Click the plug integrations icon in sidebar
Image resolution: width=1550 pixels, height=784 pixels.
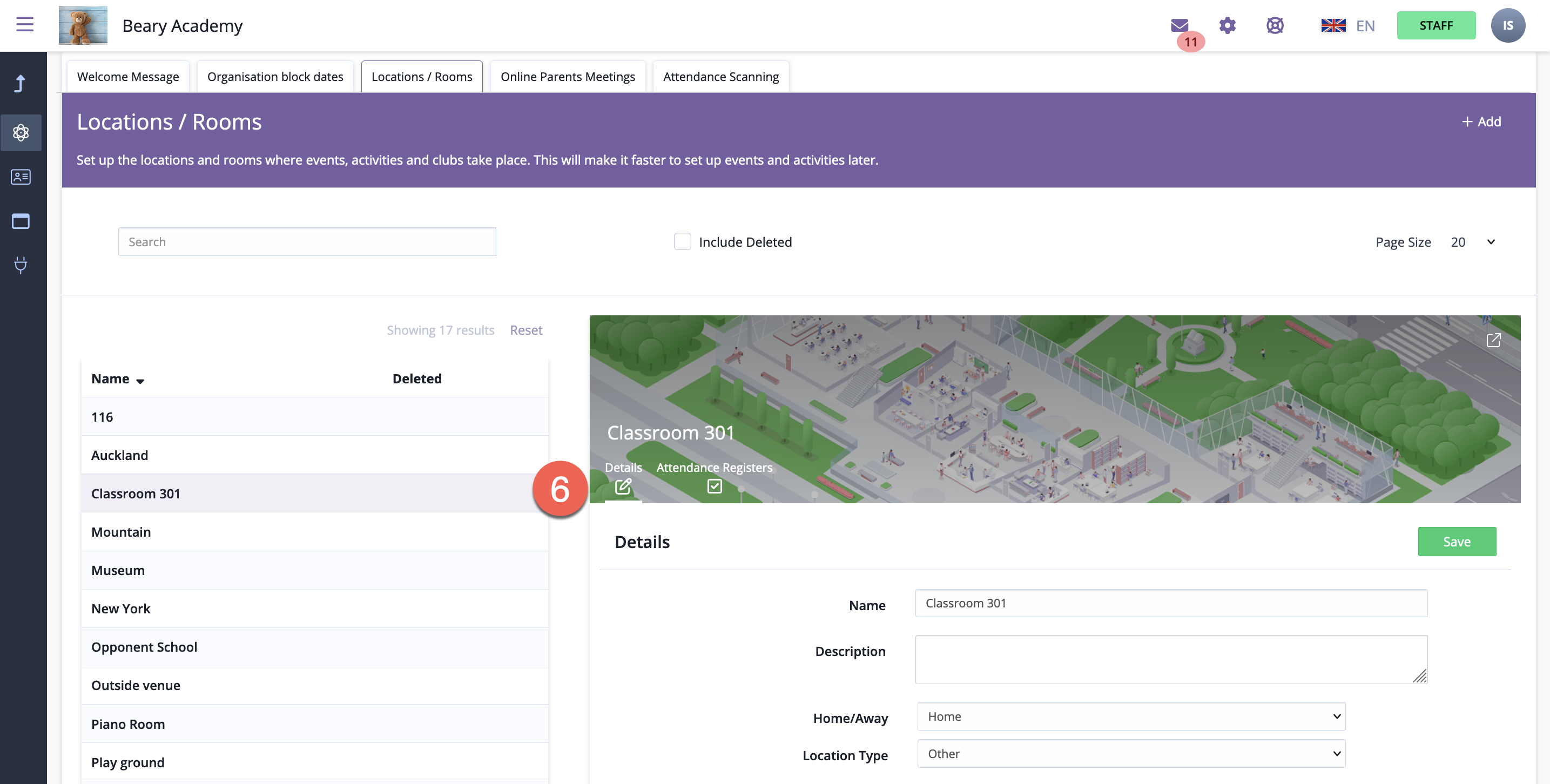(21, 265)
